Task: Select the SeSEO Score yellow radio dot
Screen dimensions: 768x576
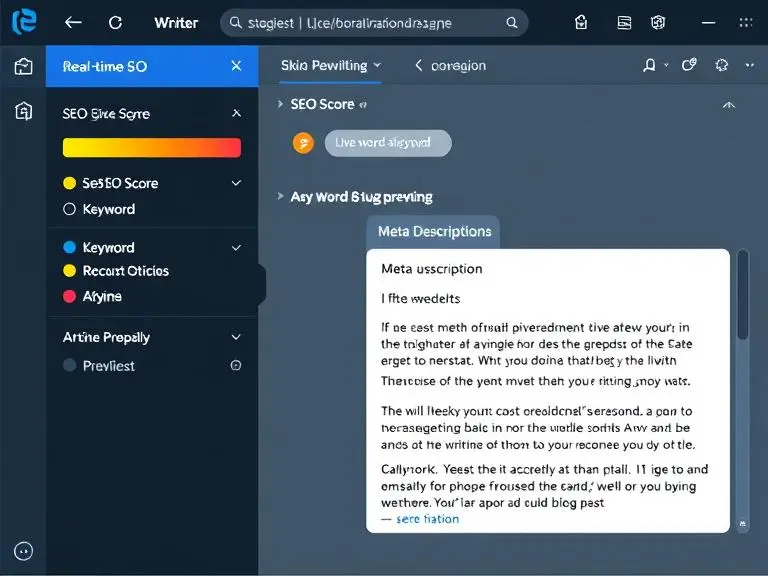Action: [x=70, y=183]
